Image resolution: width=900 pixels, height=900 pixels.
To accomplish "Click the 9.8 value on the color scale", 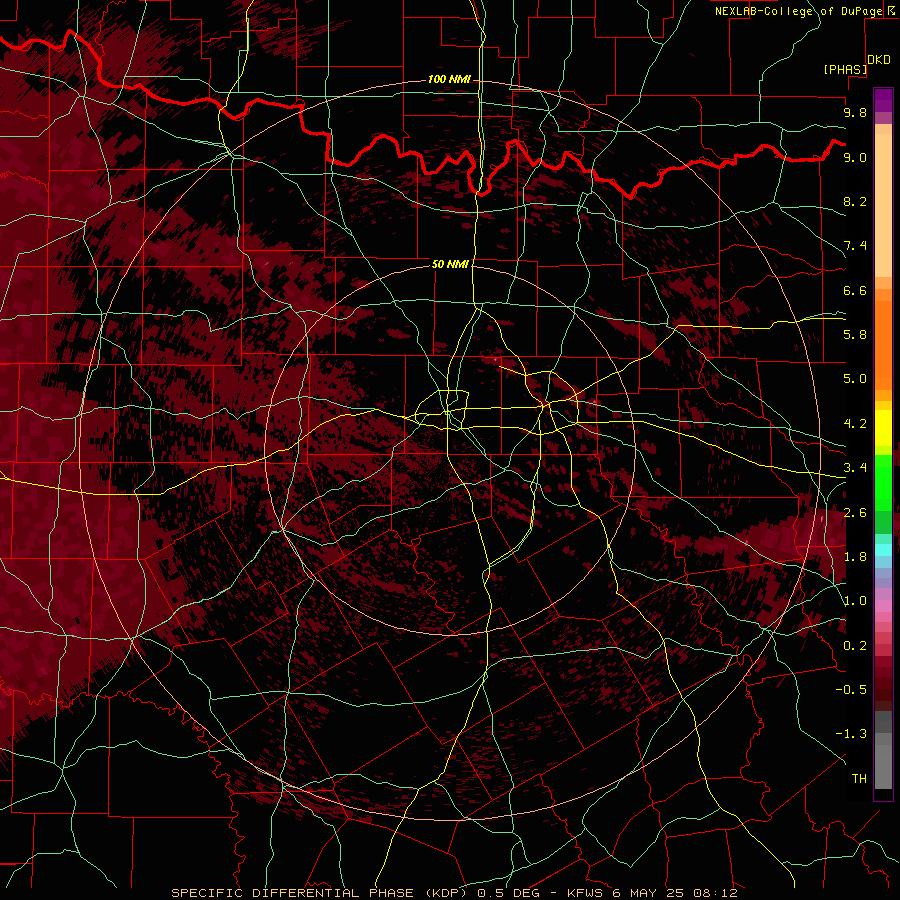I will 855,112.
